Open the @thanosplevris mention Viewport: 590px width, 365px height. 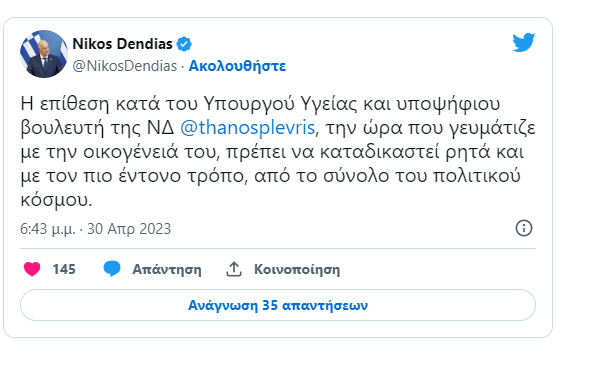248,128
